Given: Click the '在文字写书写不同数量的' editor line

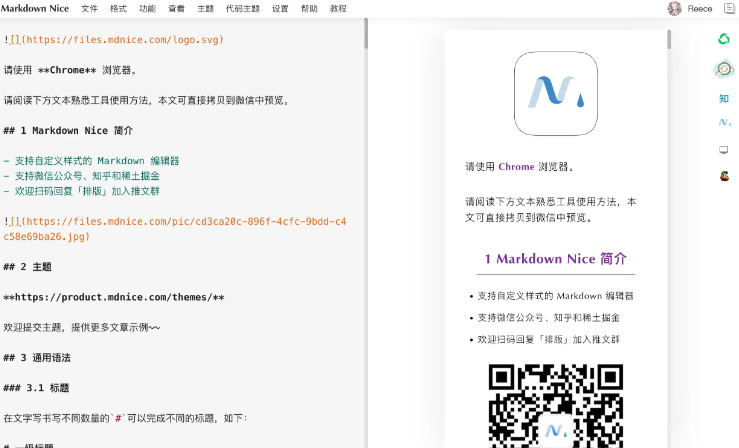Looking at the screenshot, I should click(x=125, y=418).
